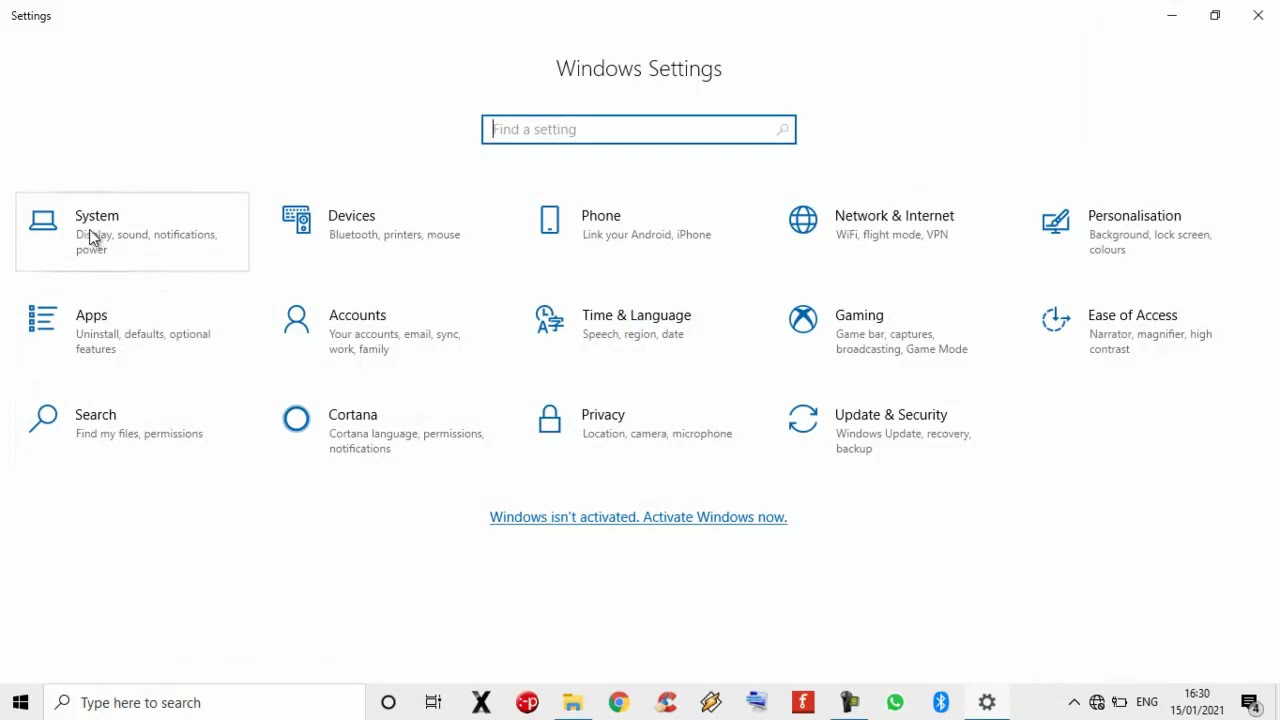The image size is (1280, 720).
Task: Select the System category title
Action: coord(97,215)
